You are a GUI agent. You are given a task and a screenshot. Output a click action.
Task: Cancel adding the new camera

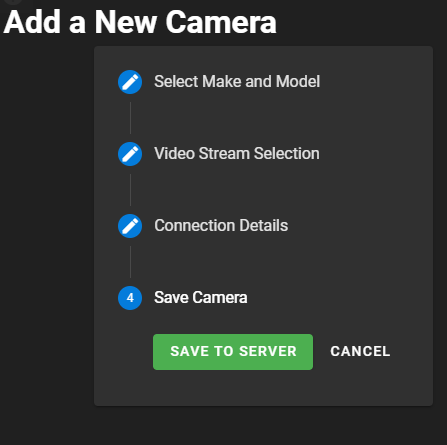pos(360,352)
